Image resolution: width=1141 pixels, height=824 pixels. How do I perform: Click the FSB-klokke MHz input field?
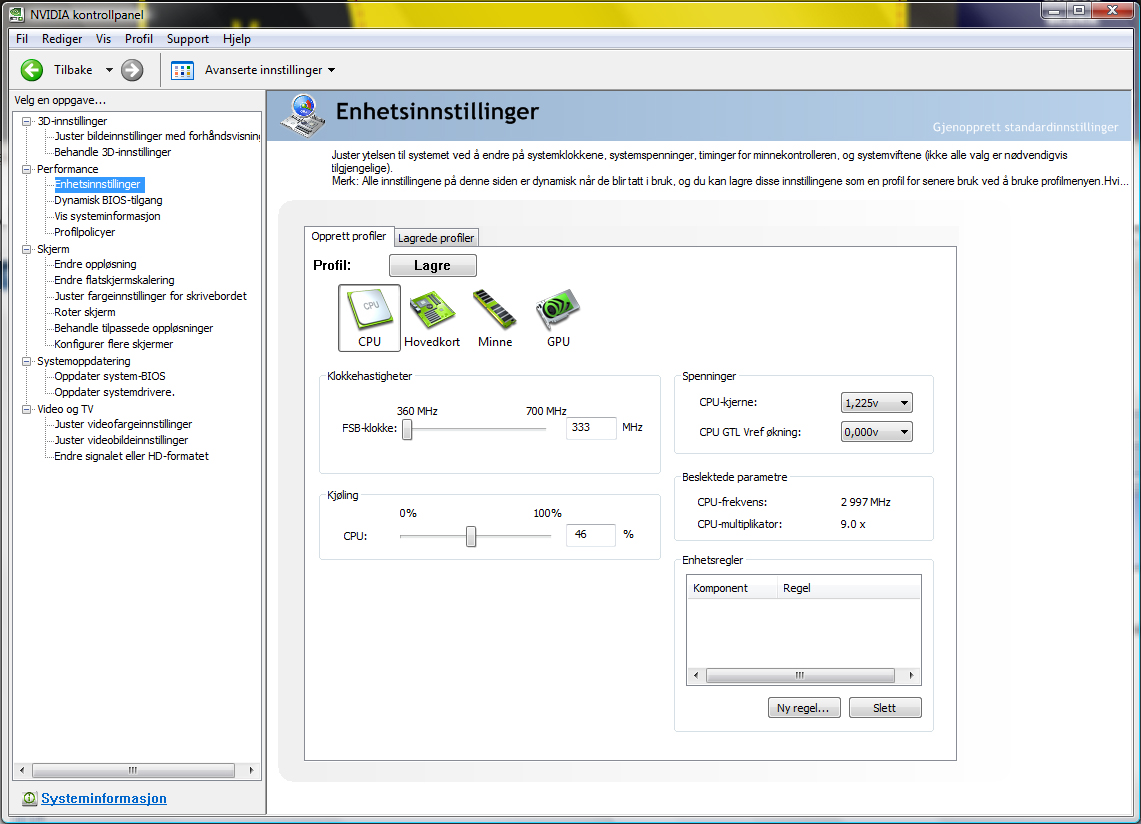pyautogui.click(x=591, y=428)
